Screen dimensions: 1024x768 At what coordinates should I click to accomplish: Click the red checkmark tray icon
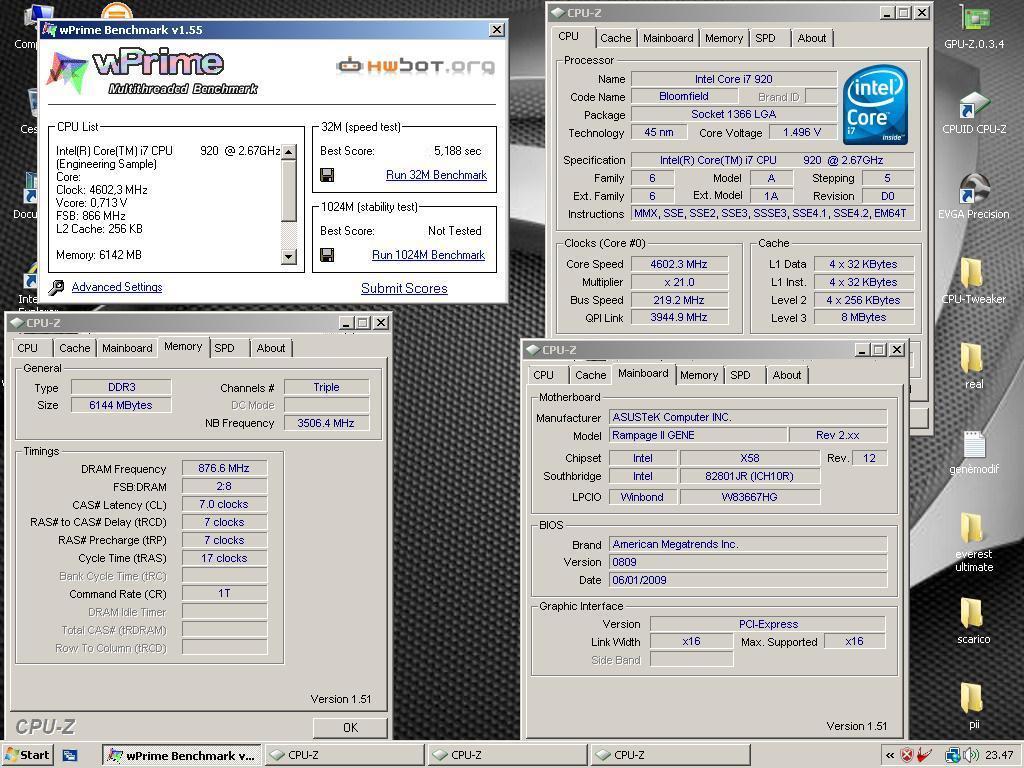click(925, 756)
